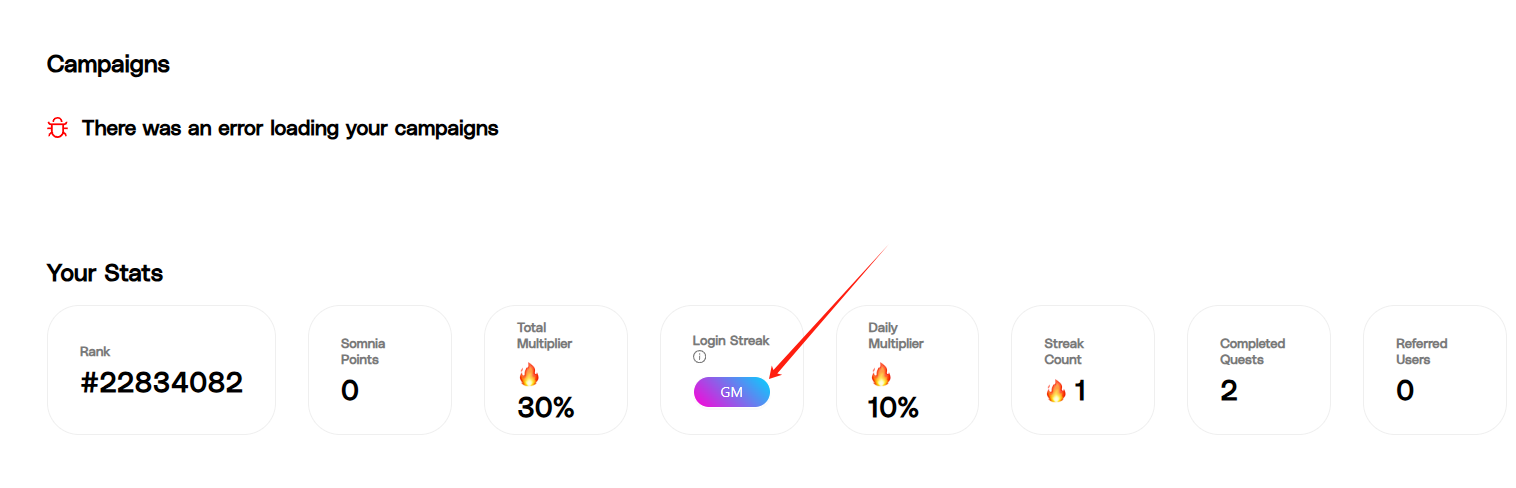Click the Completed Quests label
This screenshot has height=488, width=1516.
[x=1252, y=351]
